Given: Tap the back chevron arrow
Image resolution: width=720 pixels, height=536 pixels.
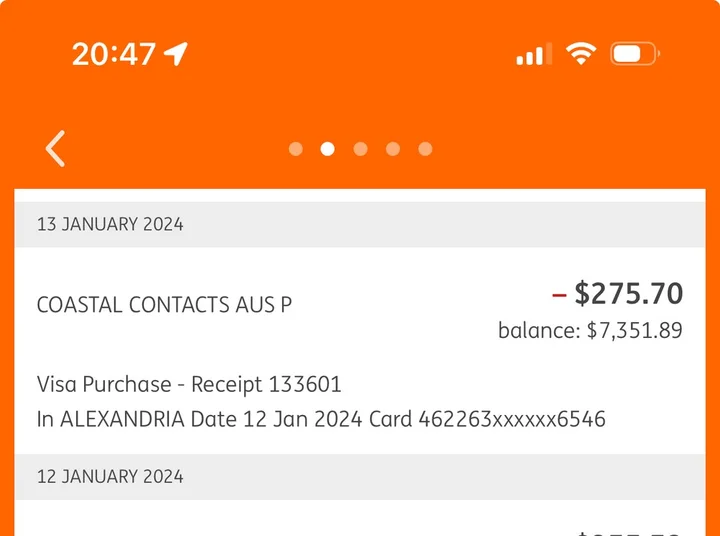Looking at the screenshot, I should point(55,148).
